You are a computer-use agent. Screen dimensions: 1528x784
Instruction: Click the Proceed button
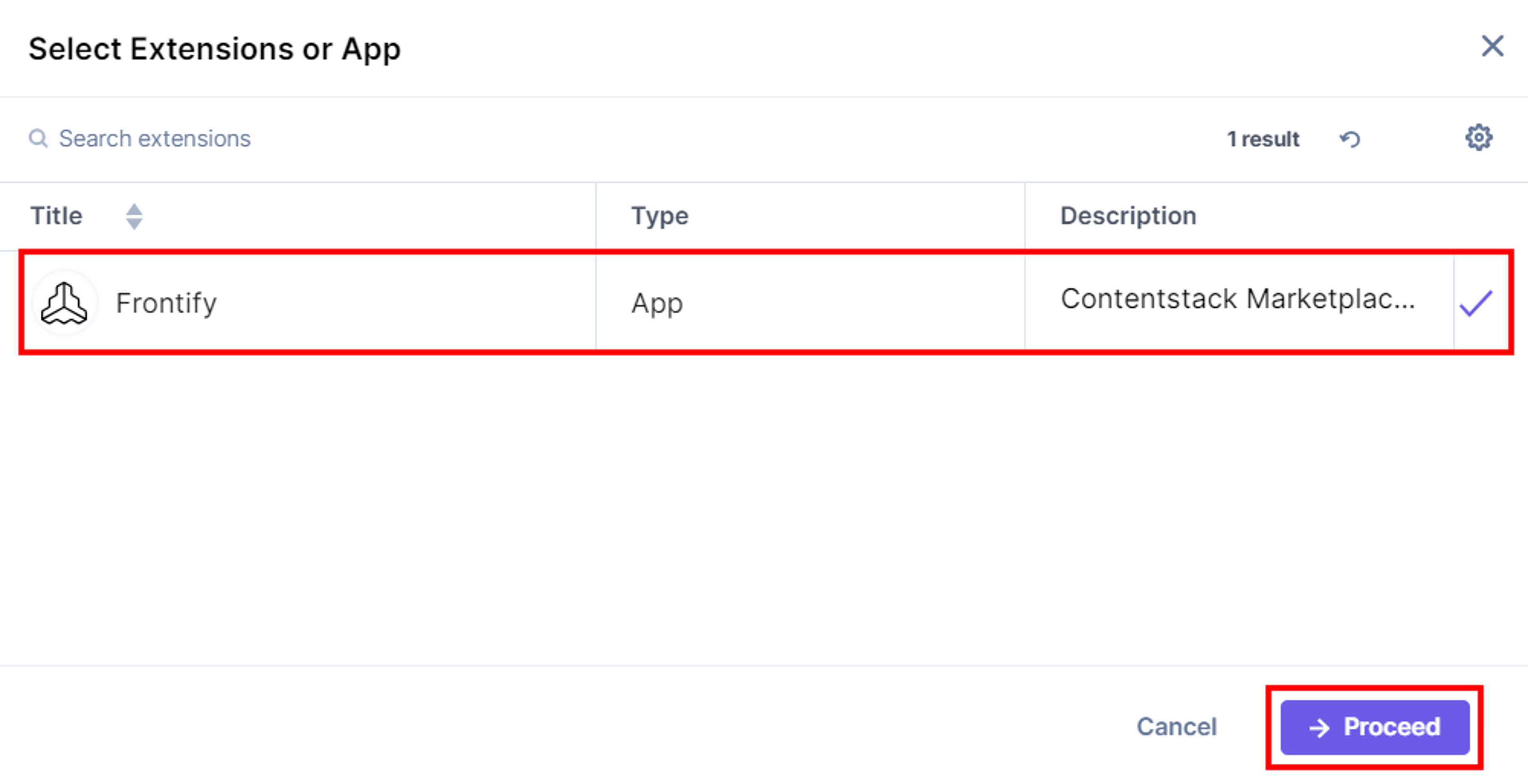tap(1375, 727)
